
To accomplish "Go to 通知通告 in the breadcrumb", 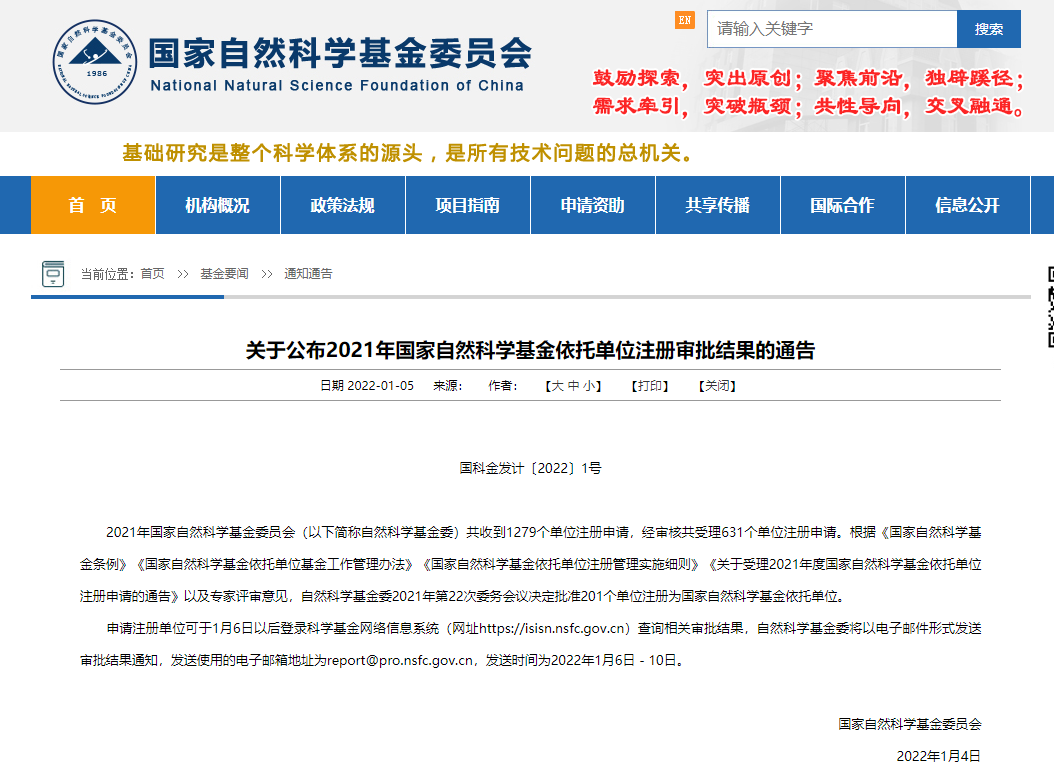I will pyautogui.click(x=308, y=274).
